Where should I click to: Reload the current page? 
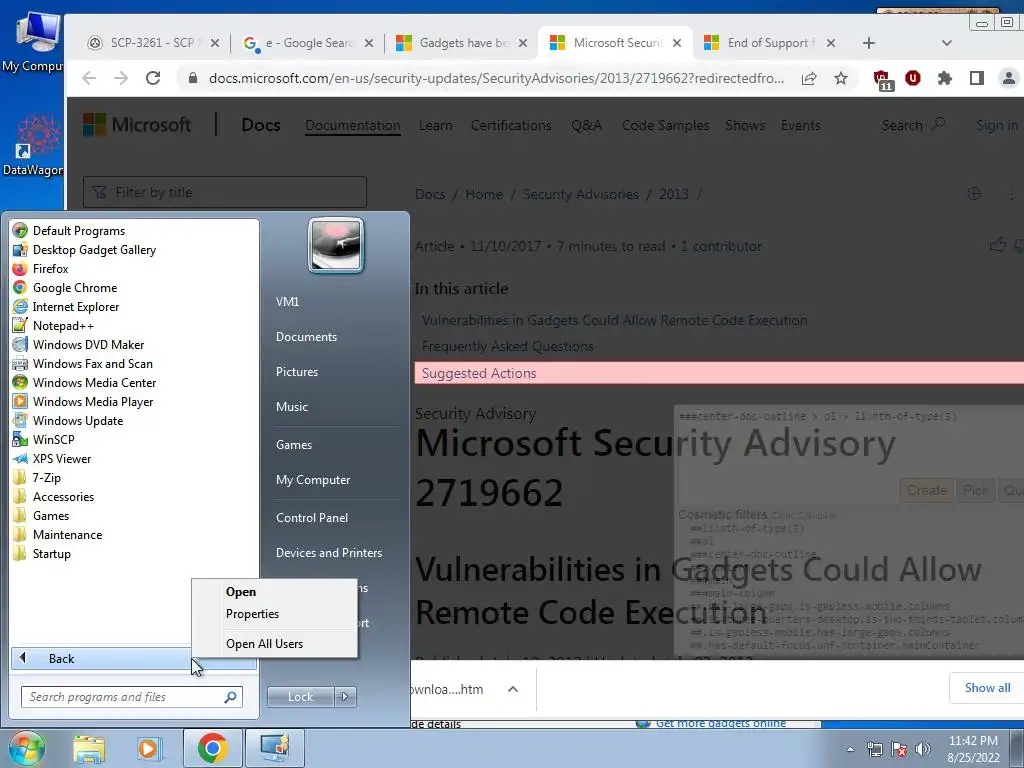click(153, 78)
